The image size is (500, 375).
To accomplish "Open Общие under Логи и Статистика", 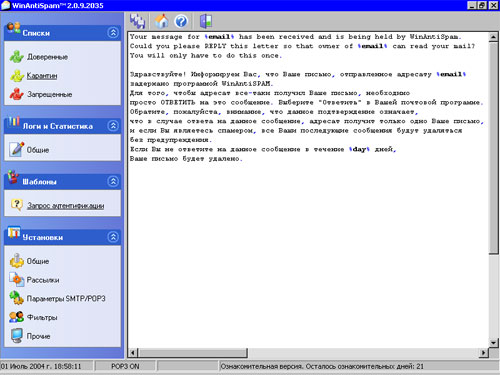I will coord(38,150).
